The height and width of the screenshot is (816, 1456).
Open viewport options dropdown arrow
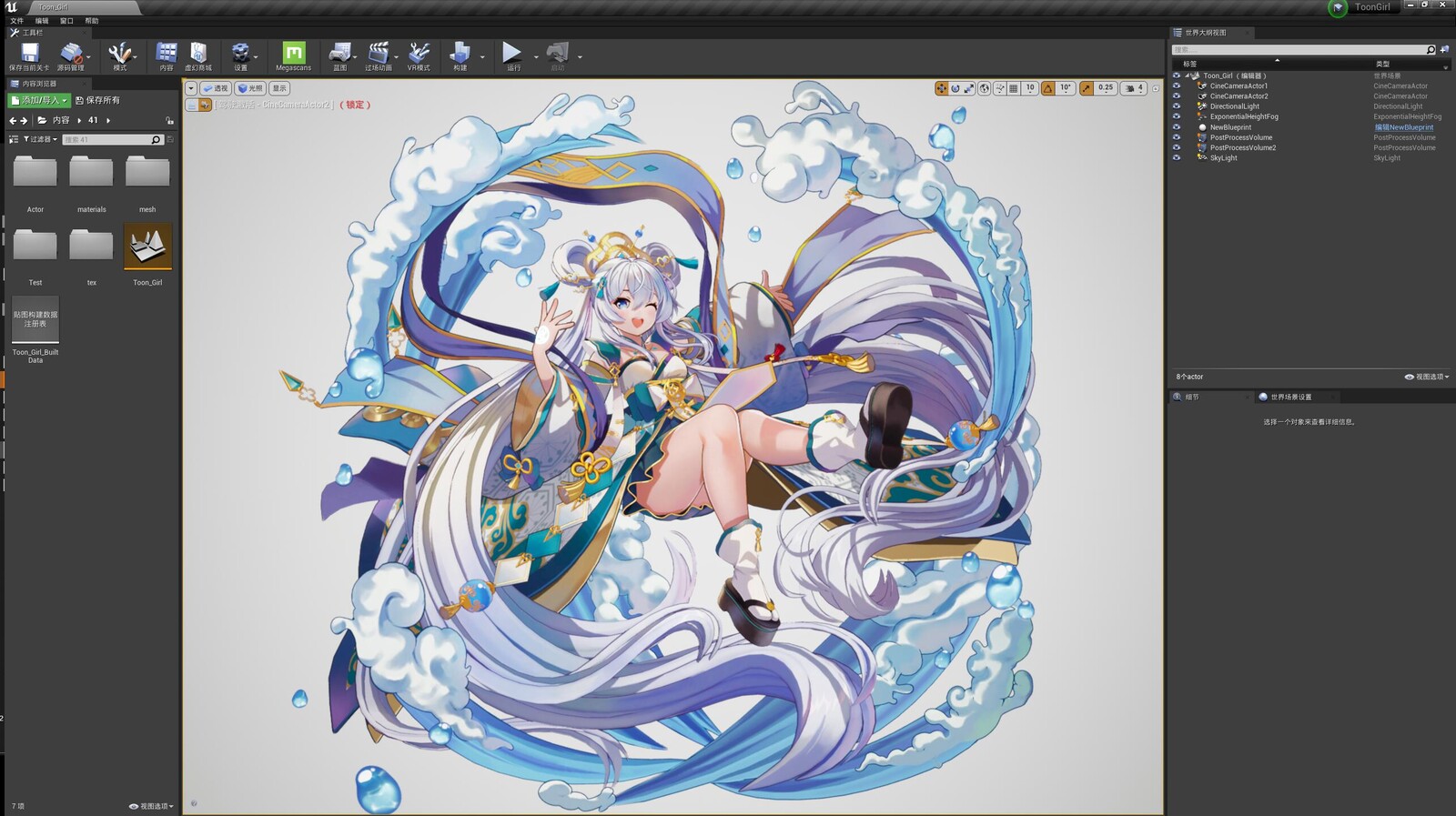click(191, 88)
